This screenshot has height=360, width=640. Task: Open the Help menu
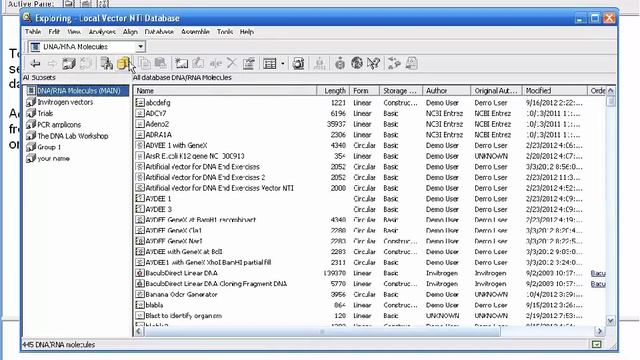pyautogui.click(x=247, y=31)
